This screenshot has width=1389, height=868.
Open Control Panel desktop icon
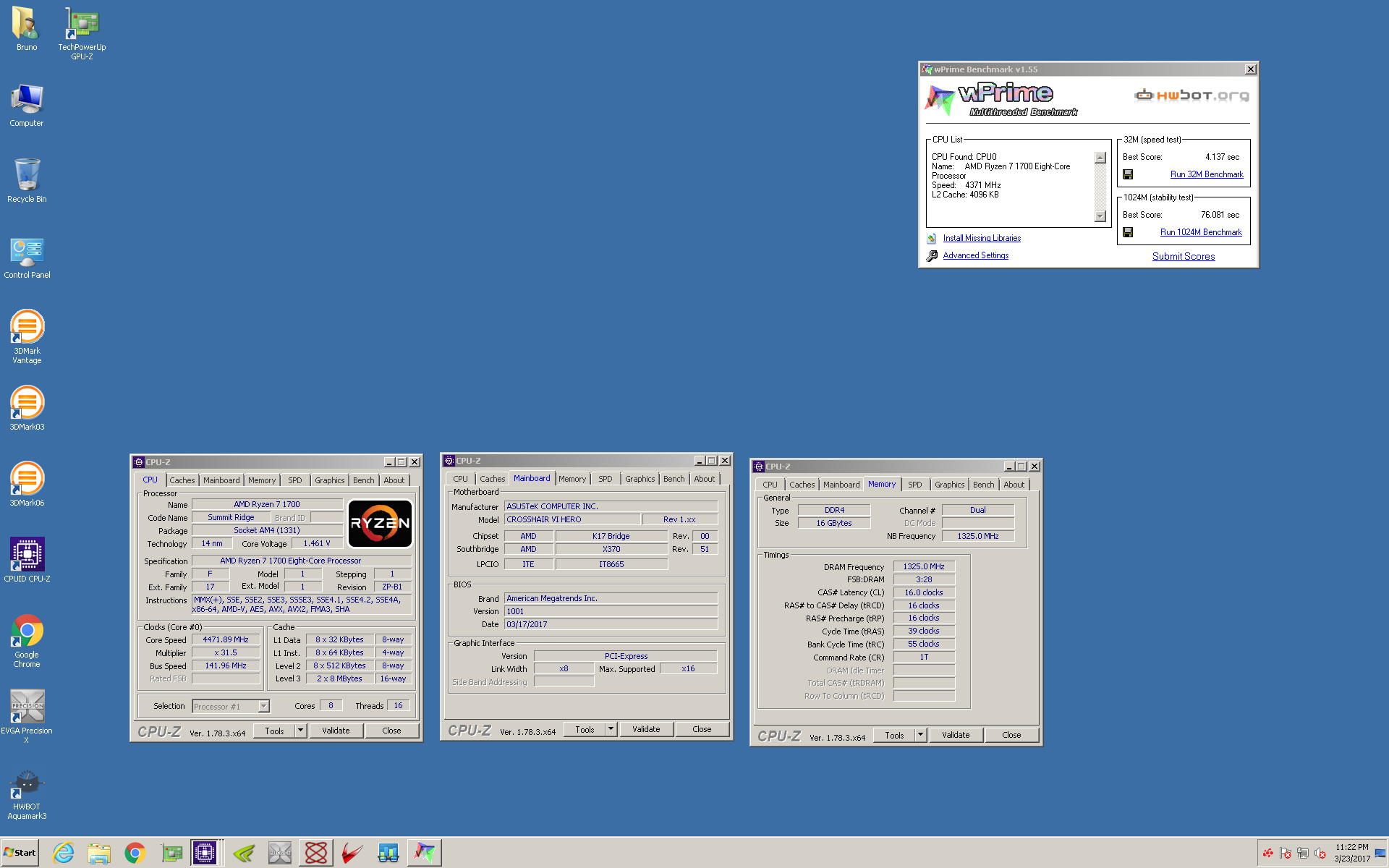[27, 258]
